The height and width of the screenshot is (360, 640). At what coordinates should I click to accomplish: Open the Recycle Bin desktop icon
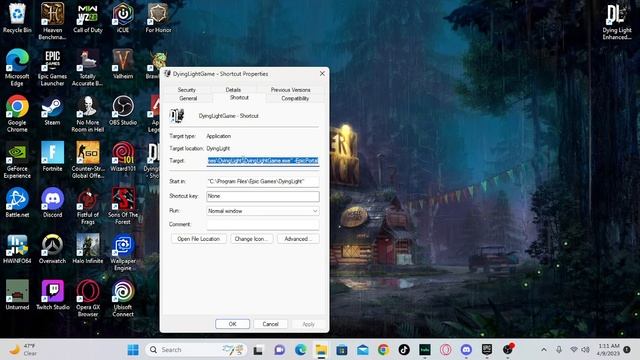point(17,18)
